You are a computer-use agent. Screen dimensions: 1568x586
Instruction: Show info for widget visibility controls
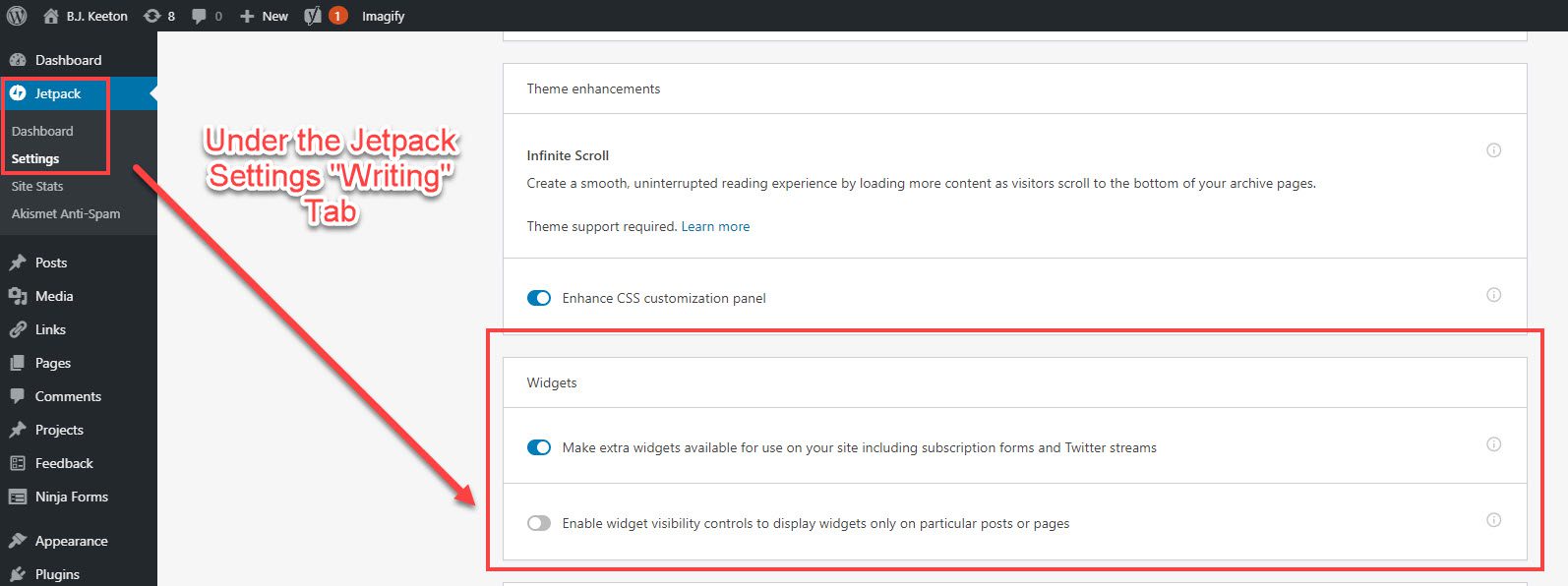tap(1493, 520)
